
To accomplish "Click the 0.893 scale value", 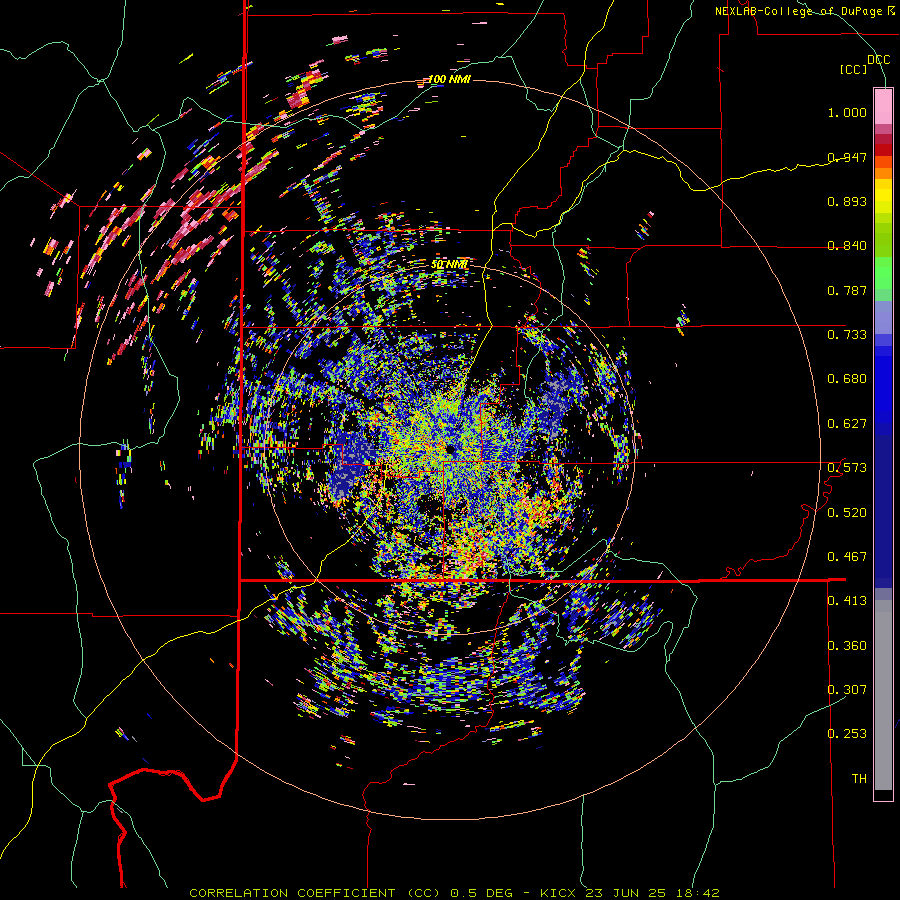I will point(847,201).
